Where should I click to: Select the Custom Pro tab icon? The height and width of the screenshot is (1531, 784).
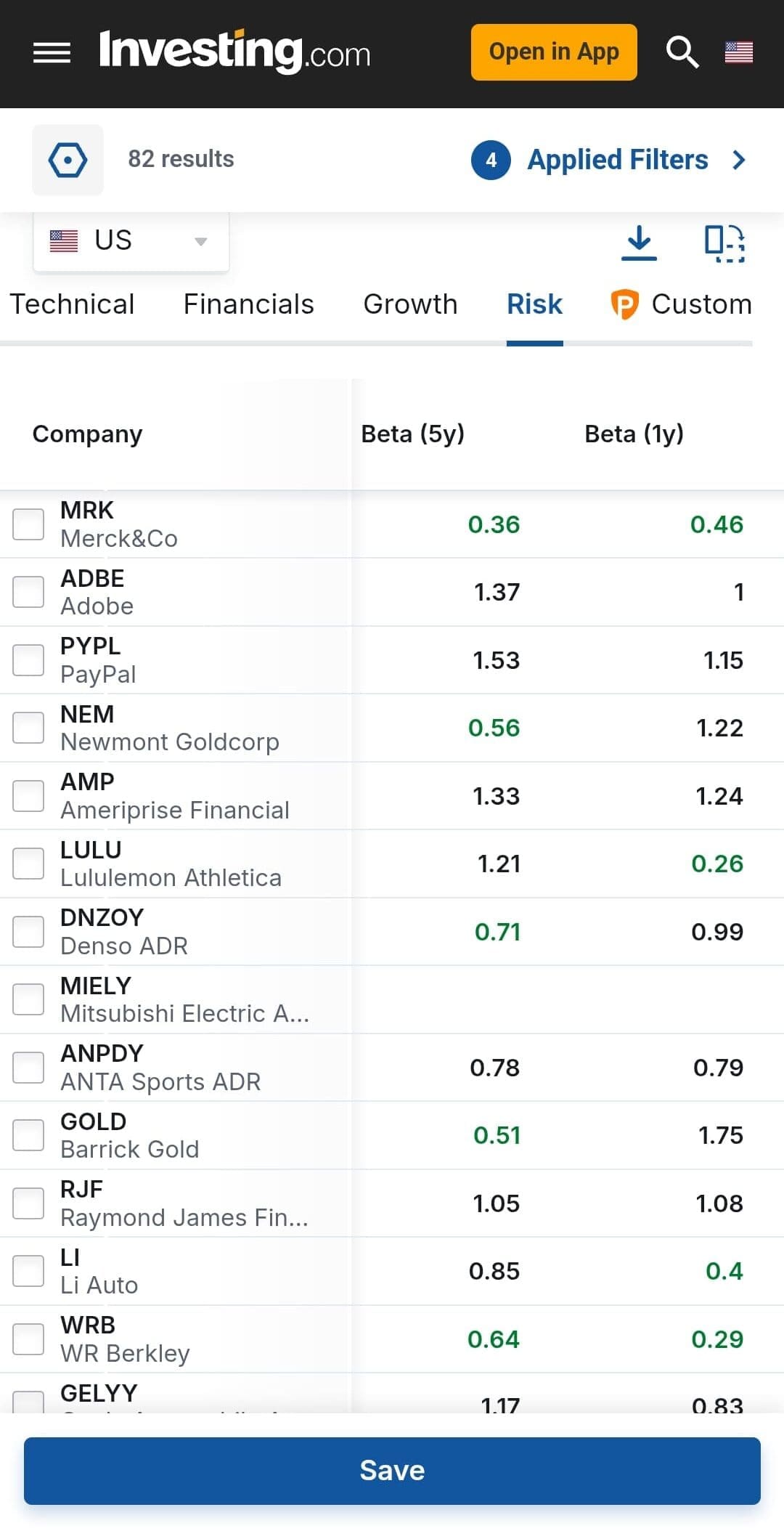click(x=626, y=304)
